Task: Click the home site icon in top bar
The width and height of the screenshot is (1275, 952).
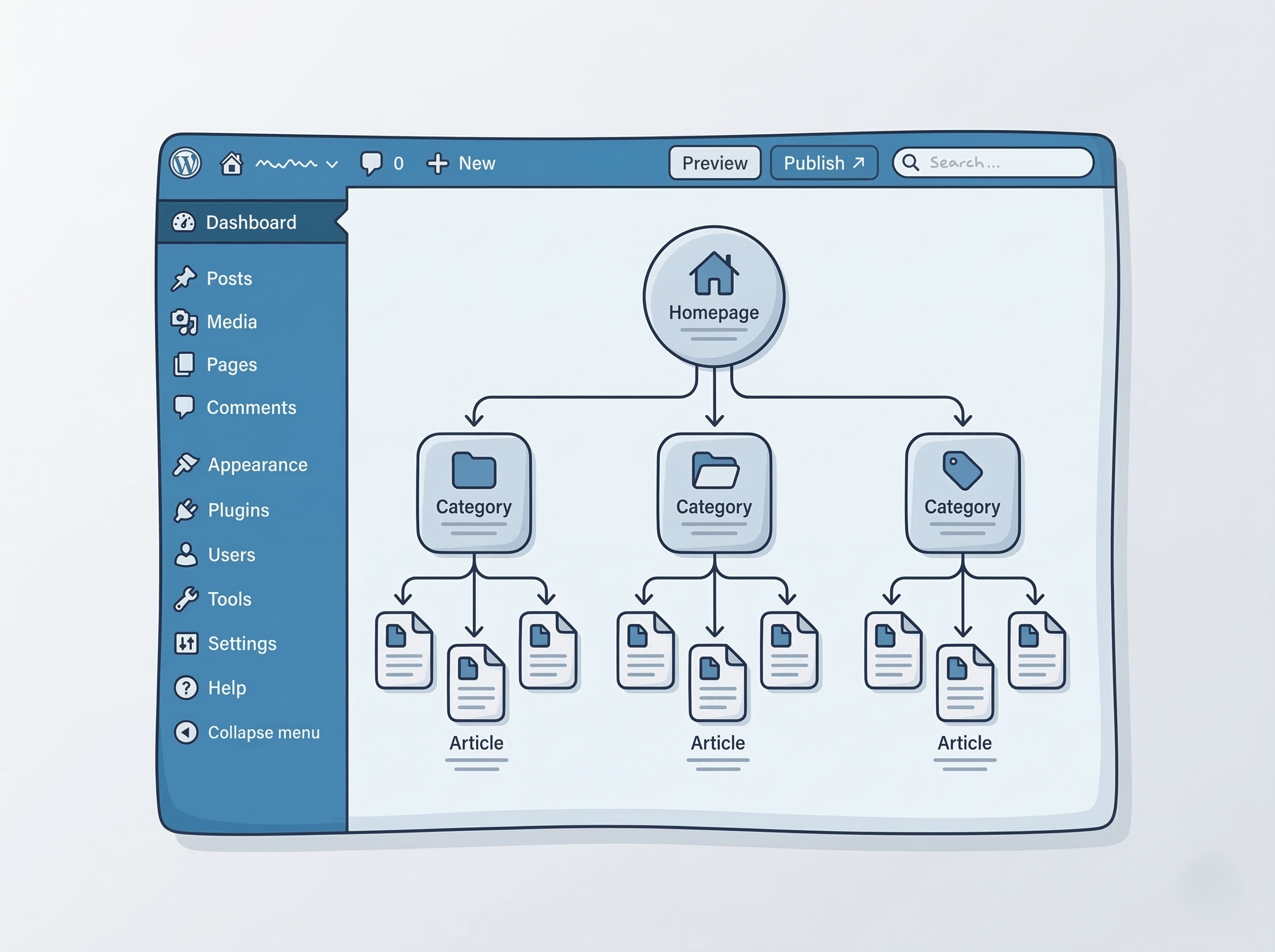Action: [232, 163]
